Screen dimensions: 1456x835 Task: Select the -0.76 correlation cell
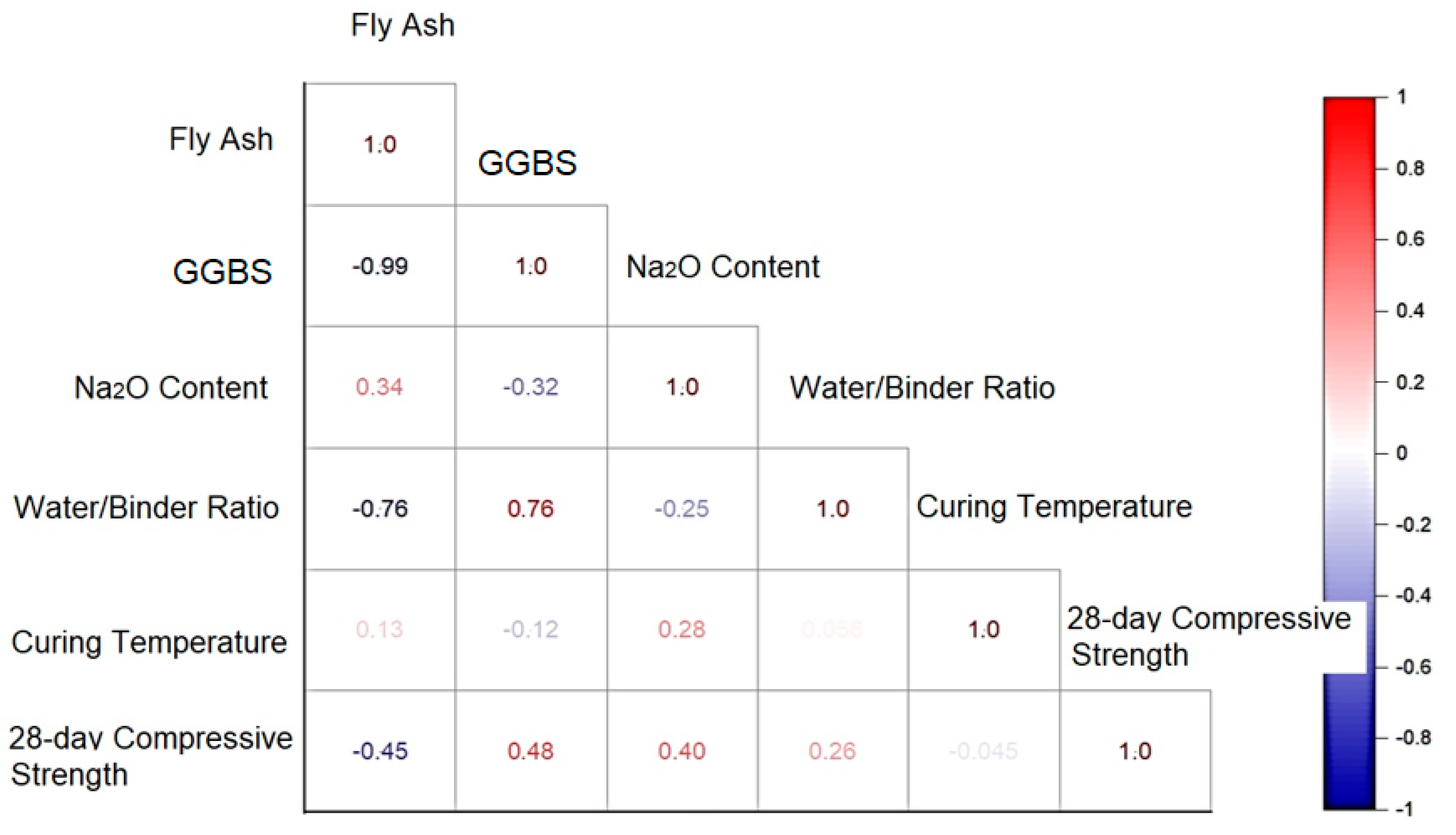coord(380,509)
